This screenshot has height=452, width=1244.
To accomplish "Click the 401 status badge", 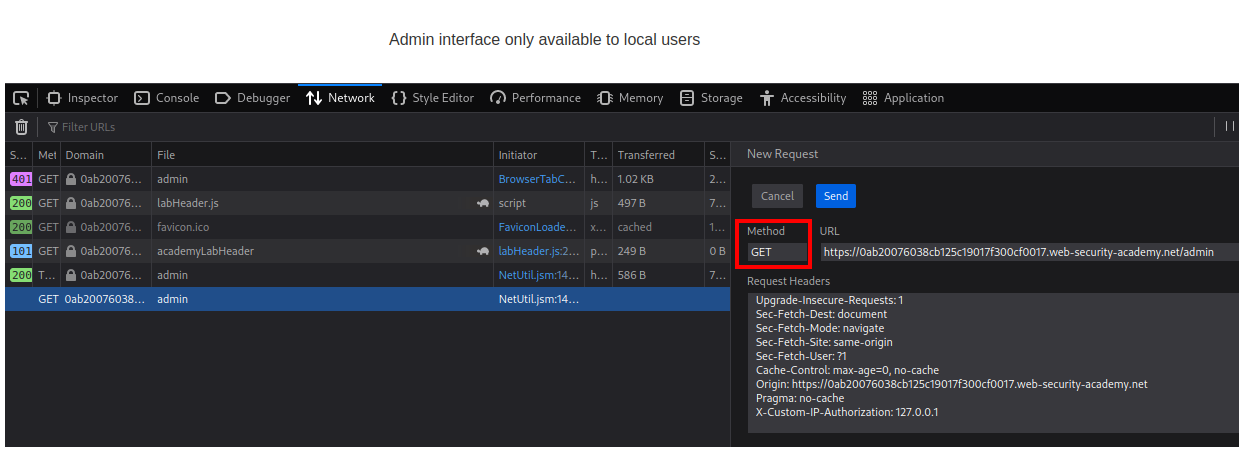I will coord(20,179).
